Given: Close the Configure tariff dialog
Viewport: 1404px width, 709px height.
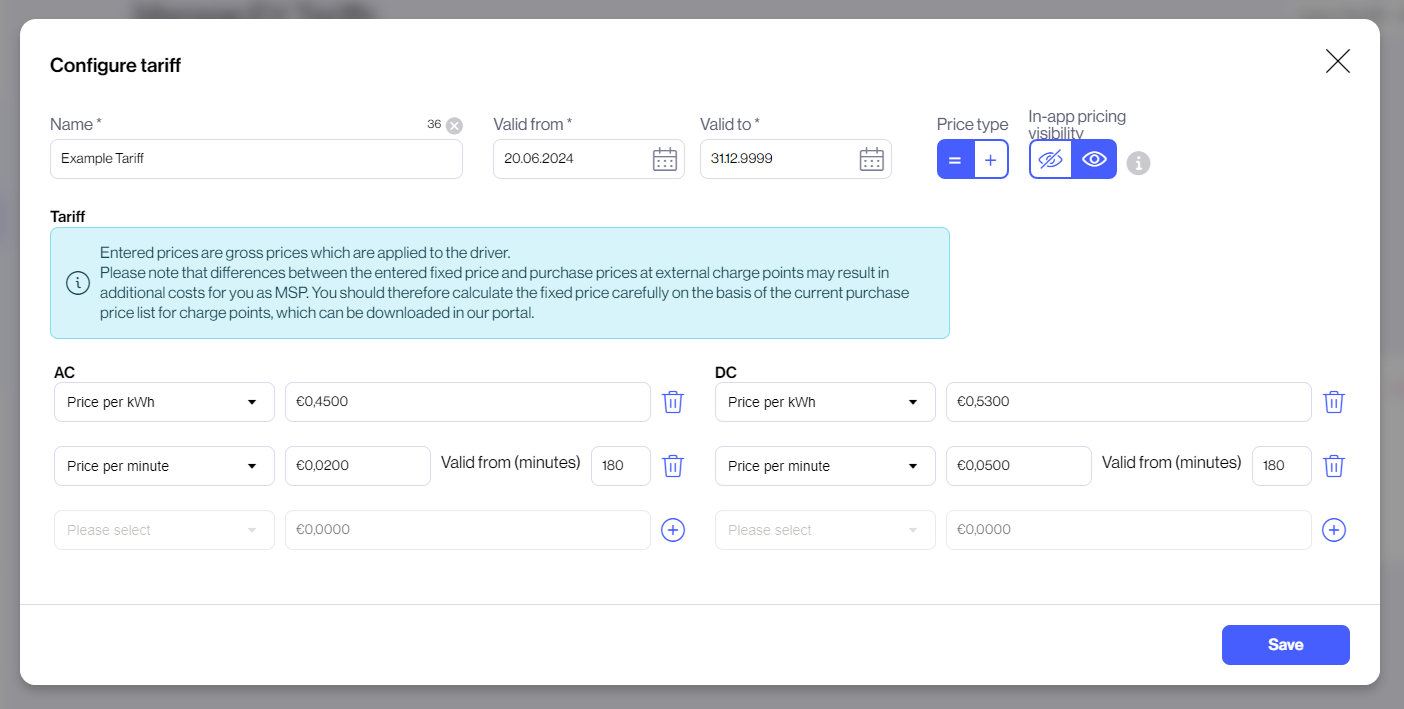Looking at the screenshot, I should point(1337,61).
